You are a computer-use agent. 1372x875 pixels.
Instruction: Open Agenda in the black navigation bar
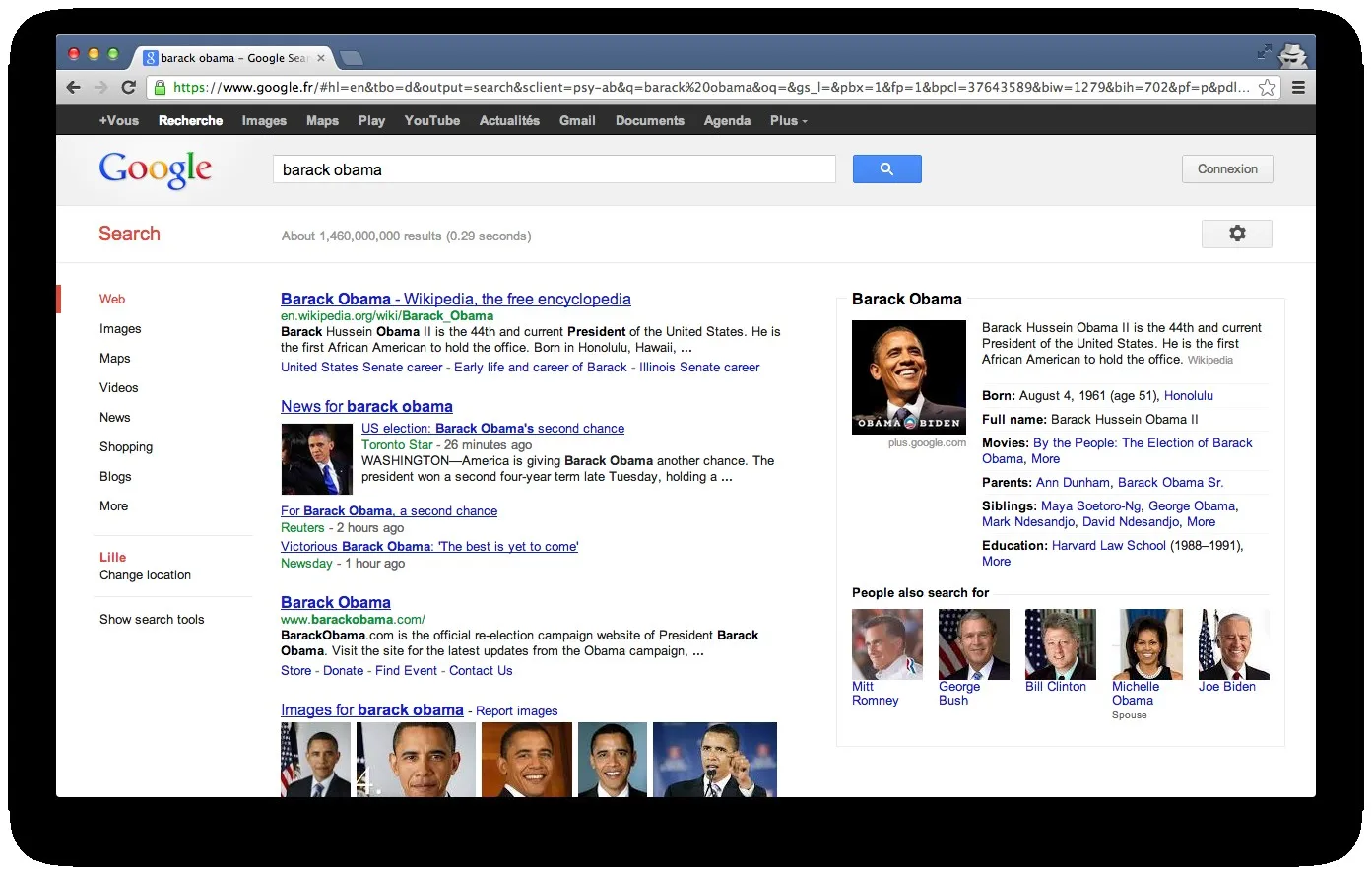[x=727, y=120]
